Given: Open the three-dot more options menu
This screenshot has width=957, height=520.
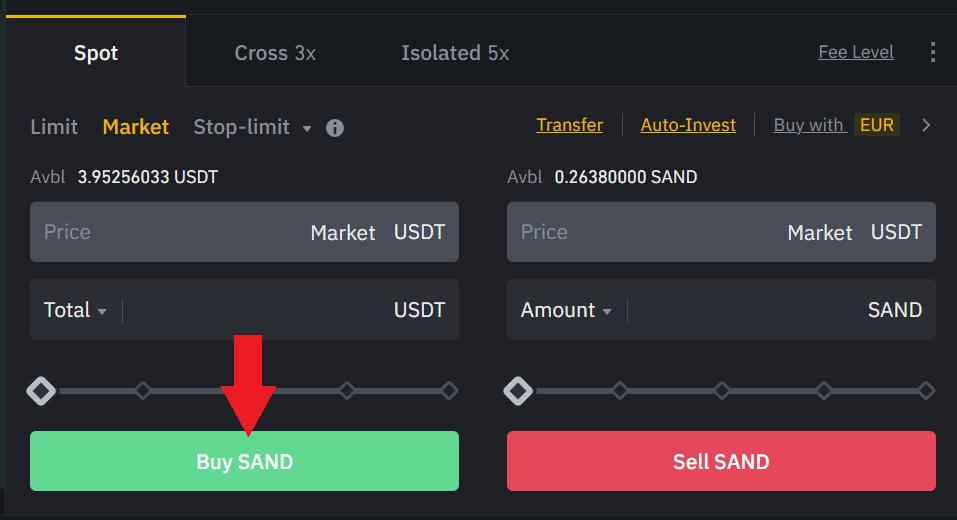Looking at the screenshot, I should click(x=933, y=52).
